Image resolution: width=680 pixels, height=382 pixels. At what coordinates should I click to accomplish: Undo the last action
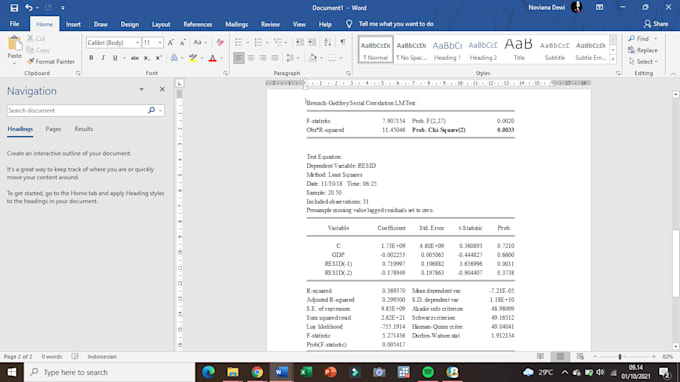[x=29, y=8]
